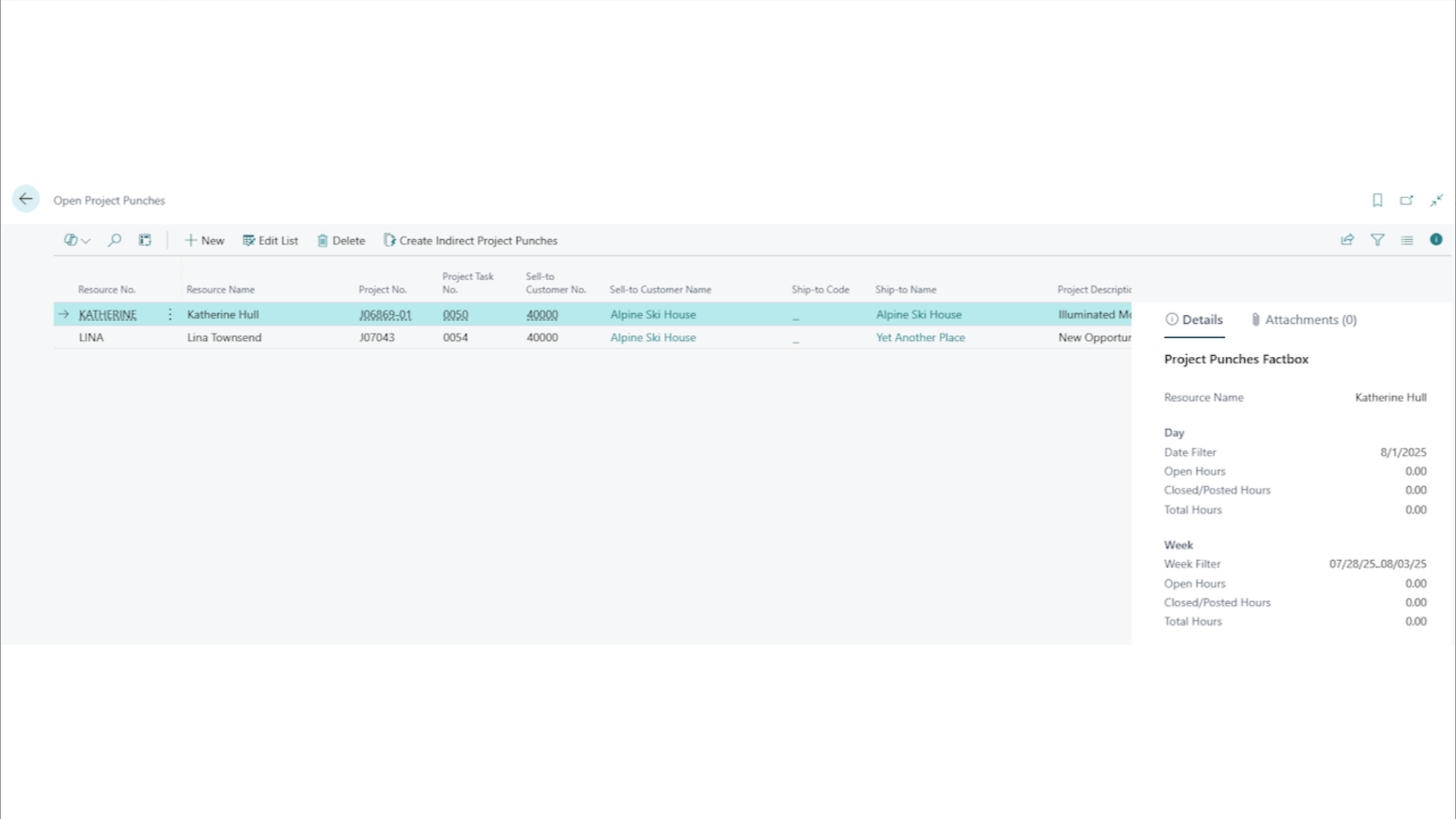Open the search magnifier icon
The height and width of the screenshot is (819, 1456).
click(x=115, y=240)
